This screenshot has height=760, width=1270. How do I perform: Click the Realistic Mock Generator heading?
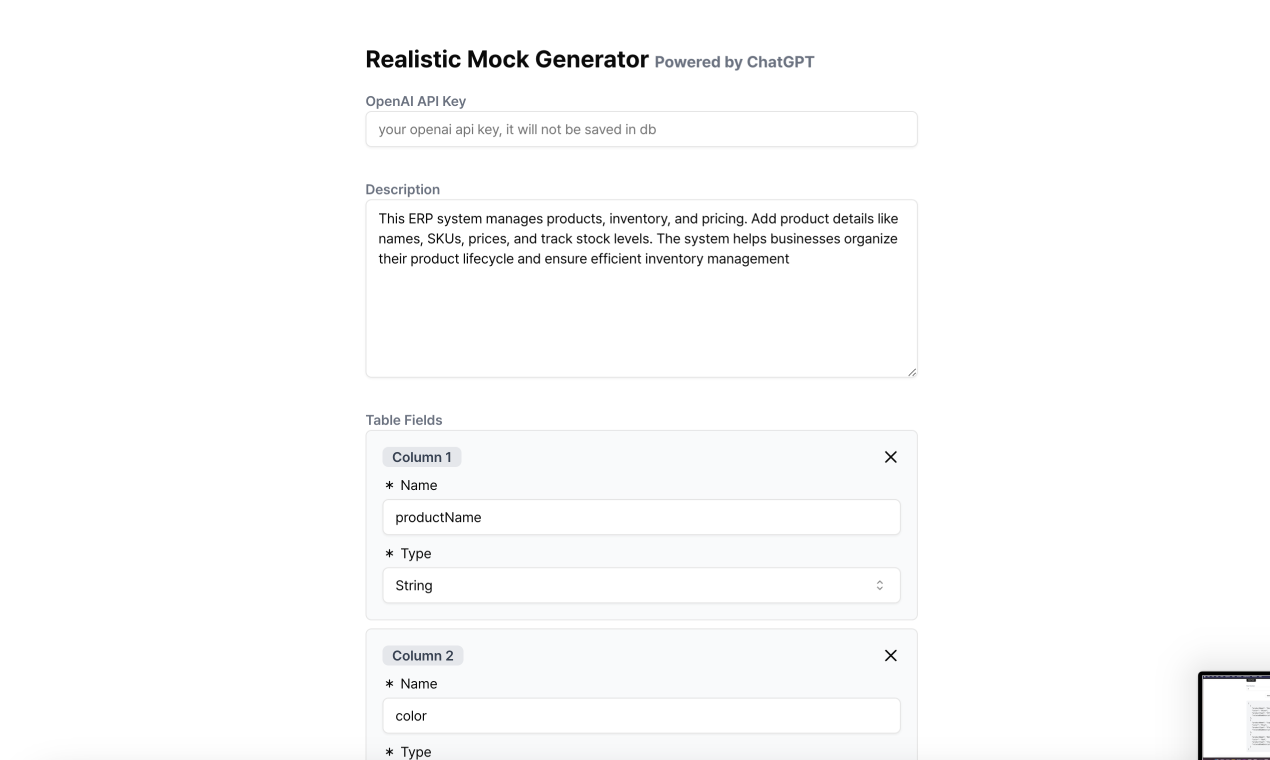[507, 60]
